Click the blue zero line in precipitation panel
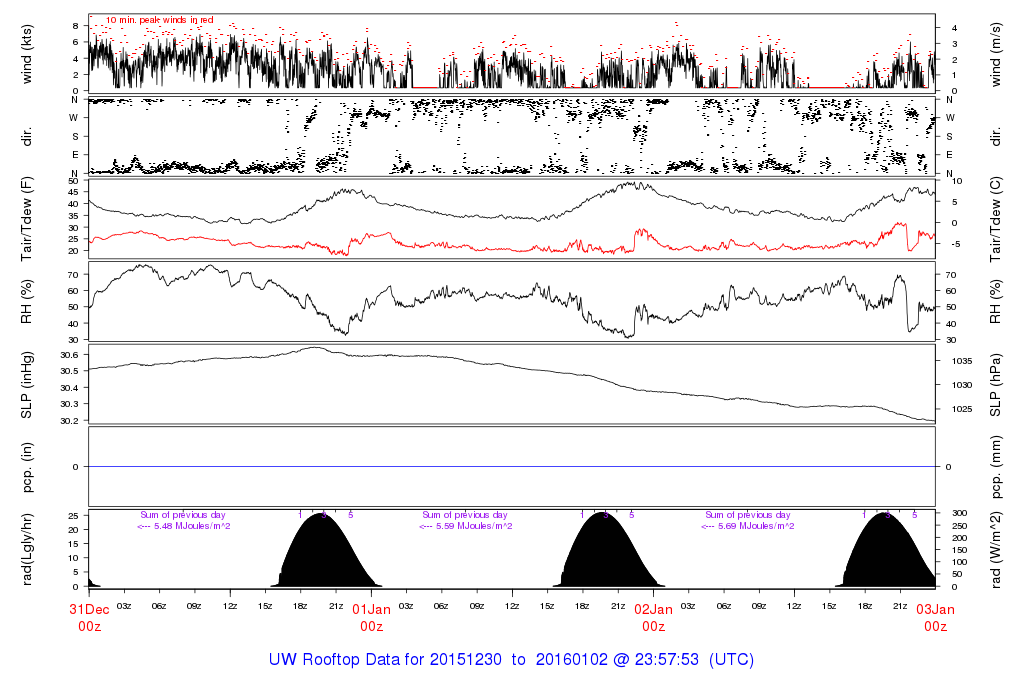1024x700 pixels. tap(512, 466)
